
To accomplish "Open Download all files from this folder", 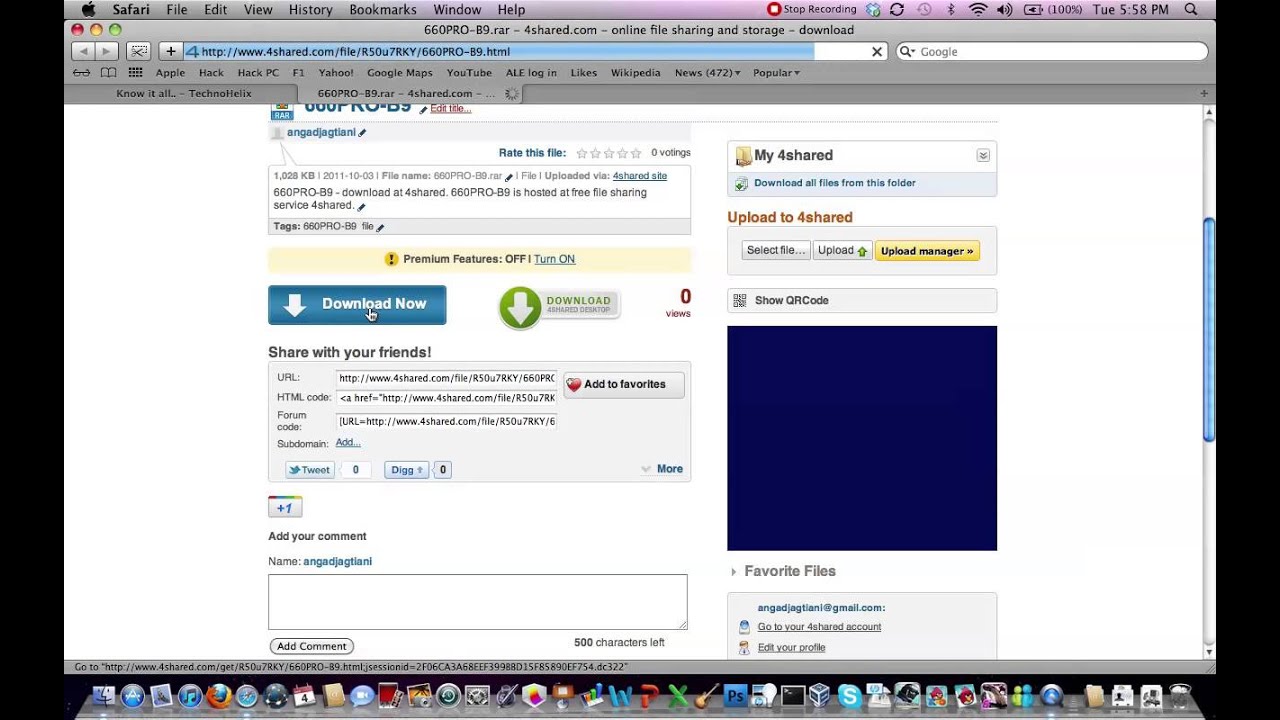I will point(834,183).
